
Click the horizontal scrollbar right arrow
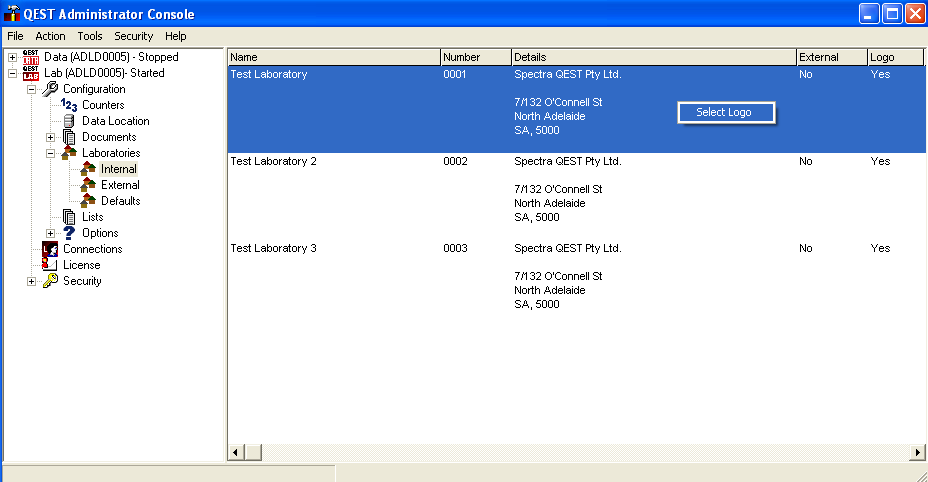[918, 453]
